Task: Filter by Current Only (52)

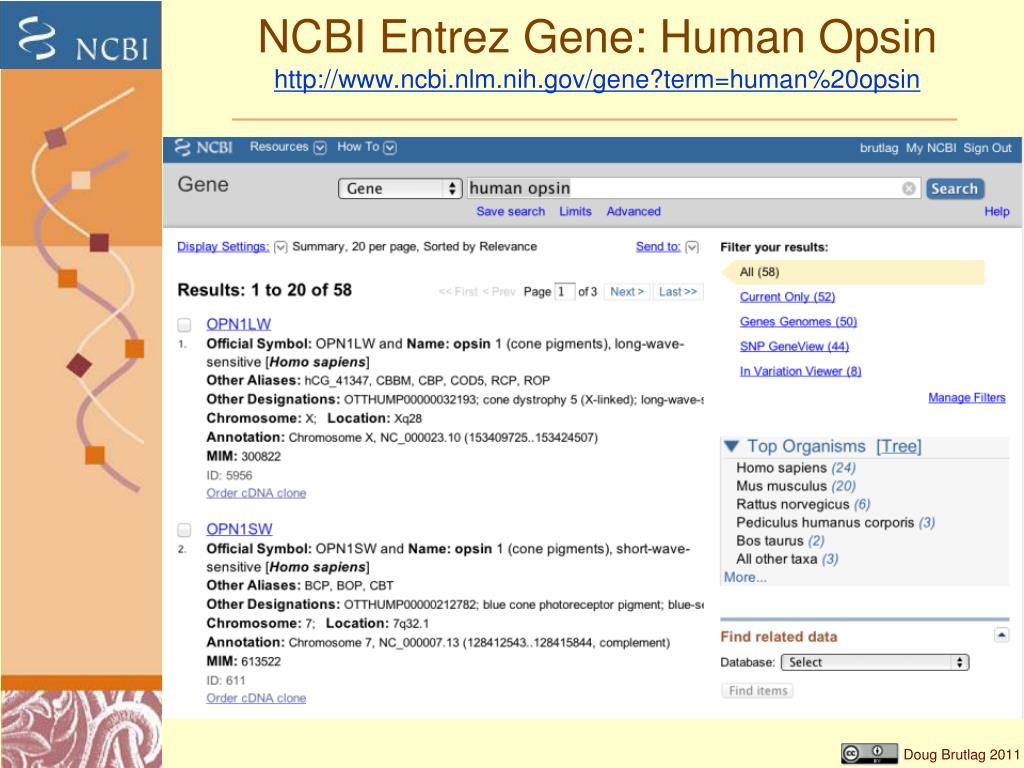Action: tap(788, 297)
